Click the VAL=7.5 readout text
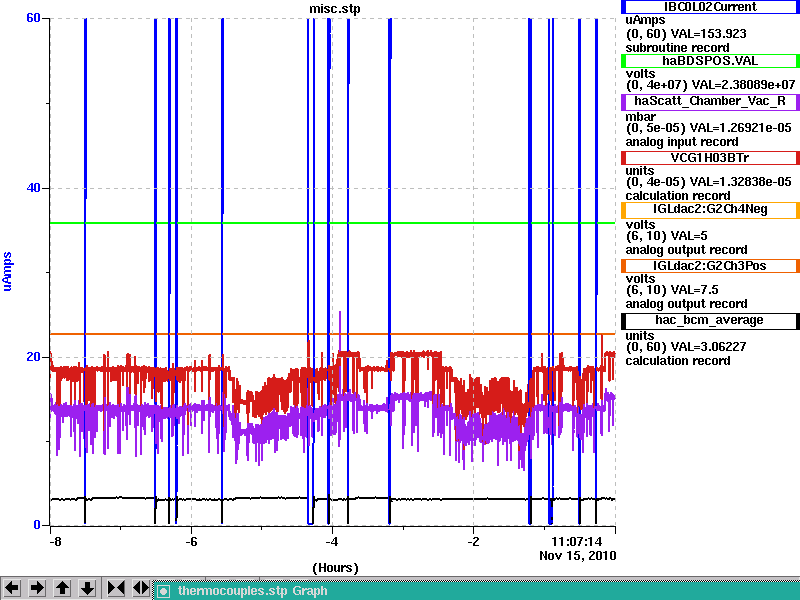The image size is (800, 600). point(694,290)
